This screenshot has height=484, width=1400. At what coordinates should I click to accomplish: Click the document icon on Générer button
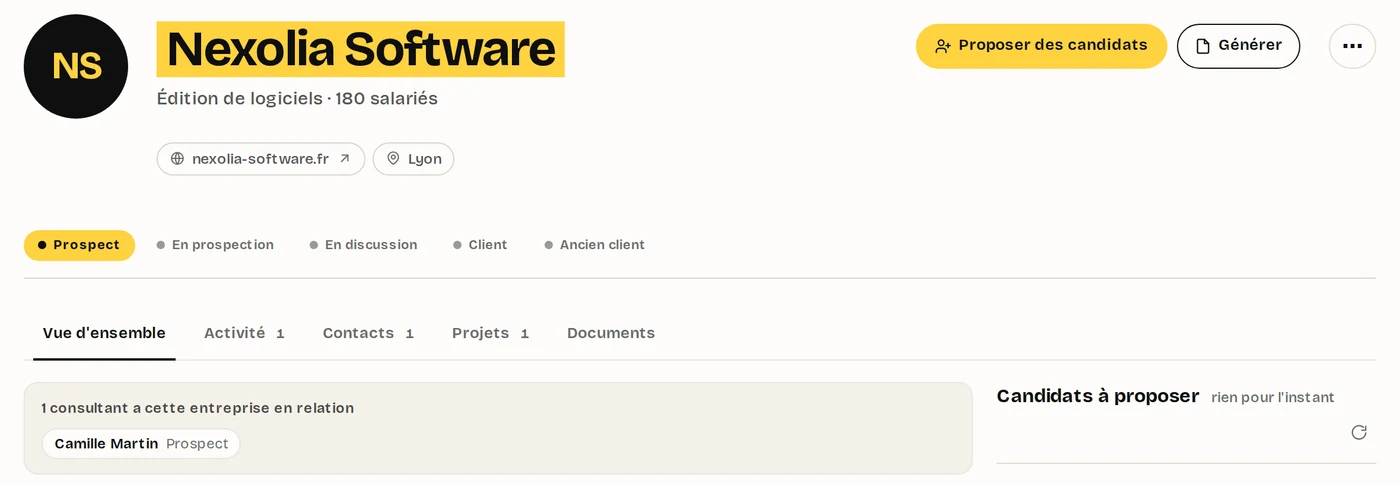click(1203, 46)
